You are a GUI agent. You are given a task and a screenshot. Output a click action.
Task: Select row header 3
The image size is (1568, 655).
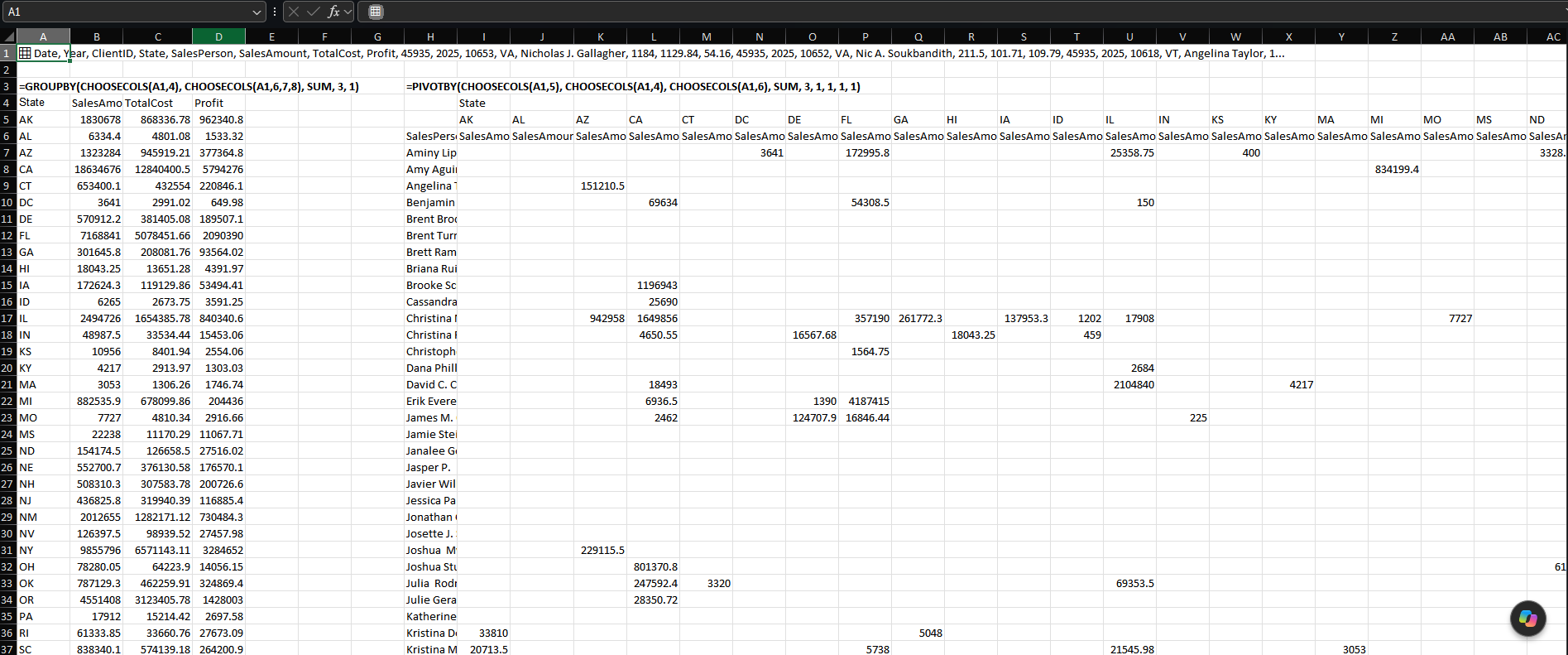[x=8, y=86]
